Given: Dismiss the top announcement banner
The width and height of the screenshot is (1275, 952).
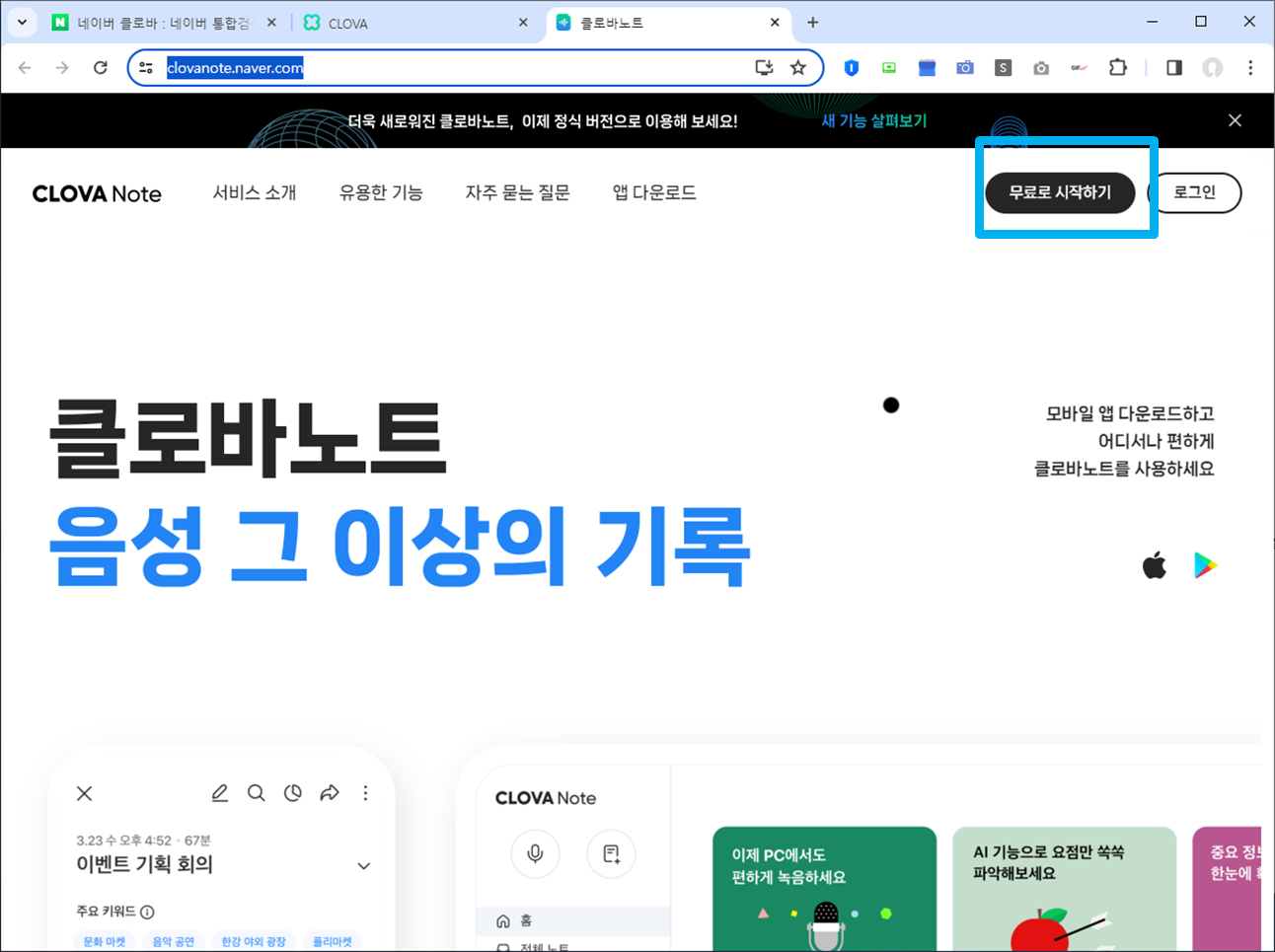Looking at the screenshot, I should pos(1235,120).
